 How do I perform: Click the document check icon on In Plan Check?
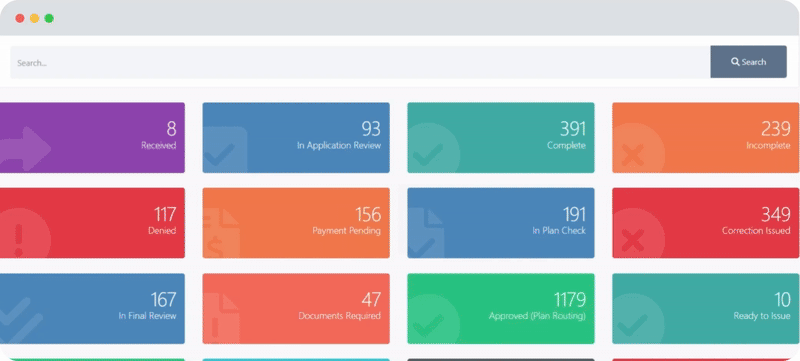point(426,234)
